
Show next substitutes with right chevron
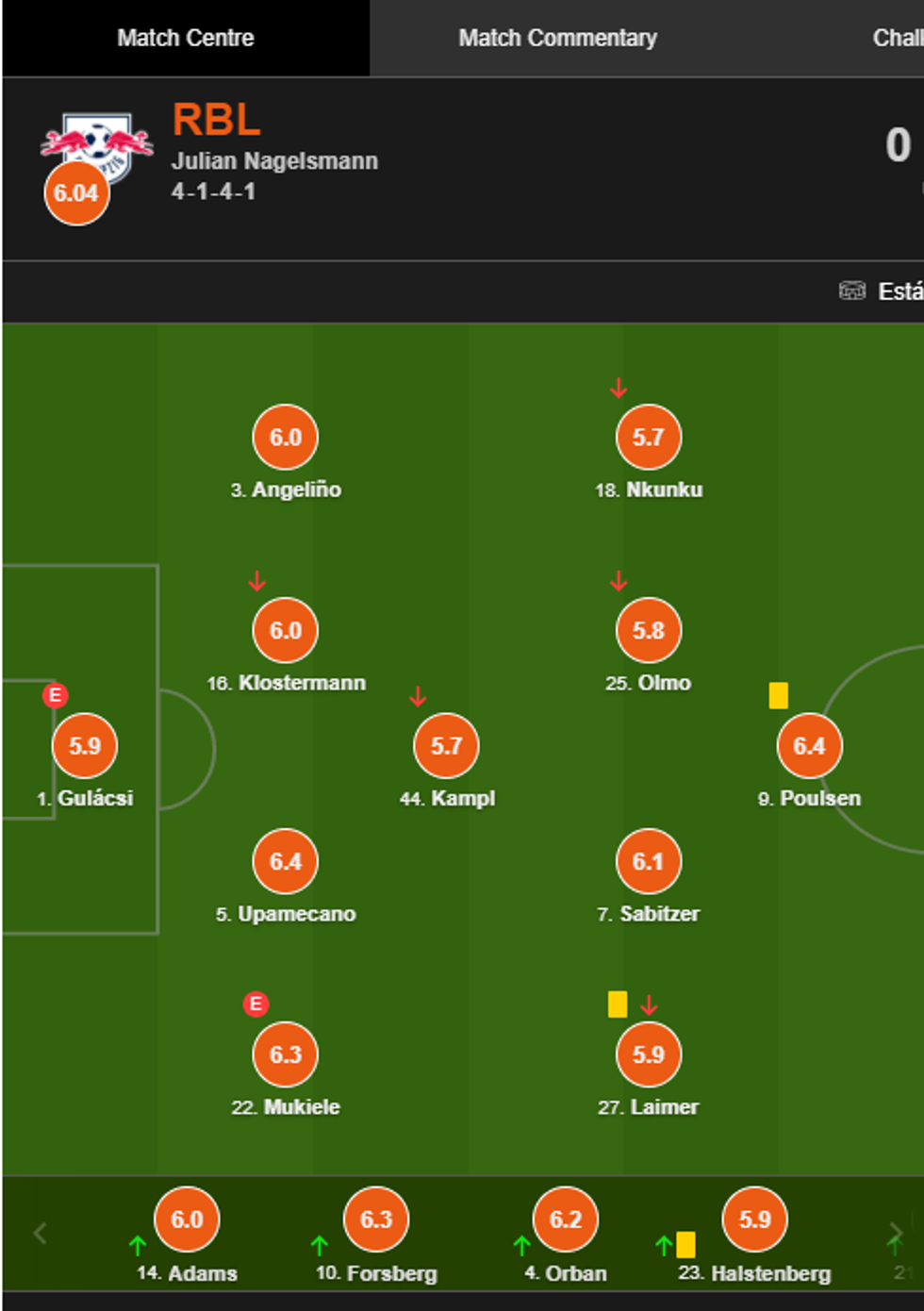(895, 1233)
